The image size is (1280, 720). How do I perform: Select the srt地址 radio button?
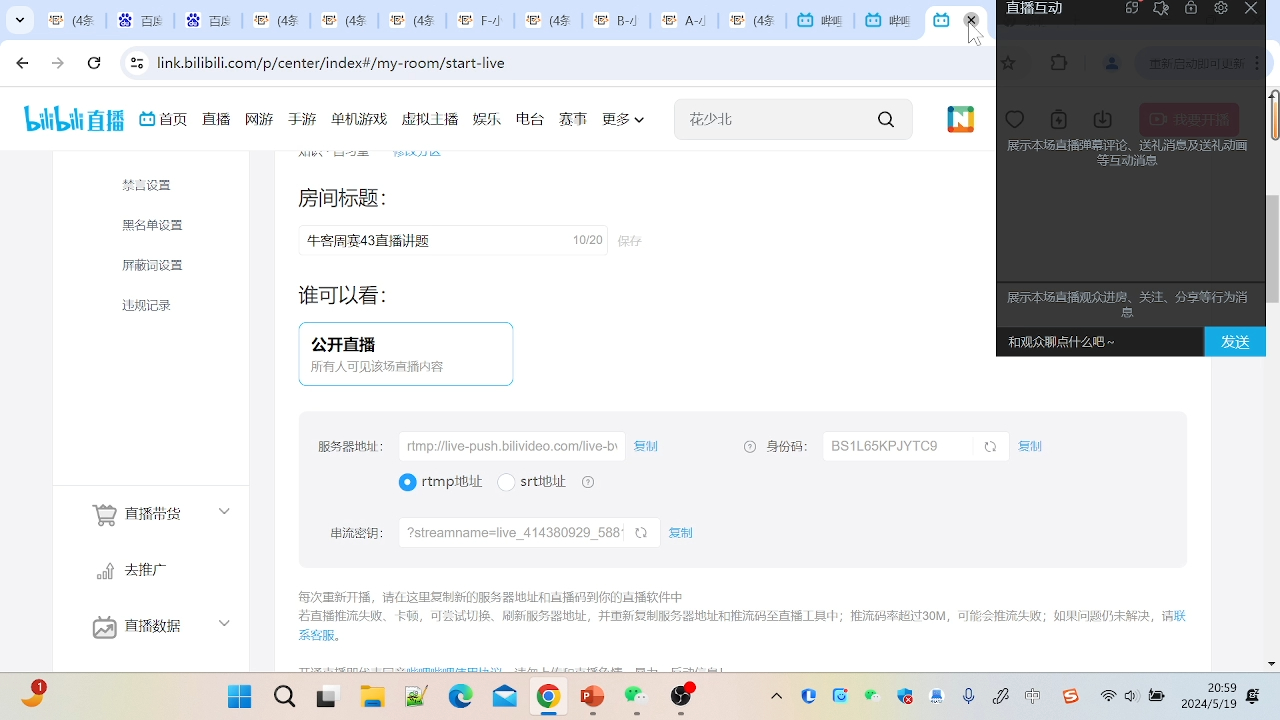(506, 482)
